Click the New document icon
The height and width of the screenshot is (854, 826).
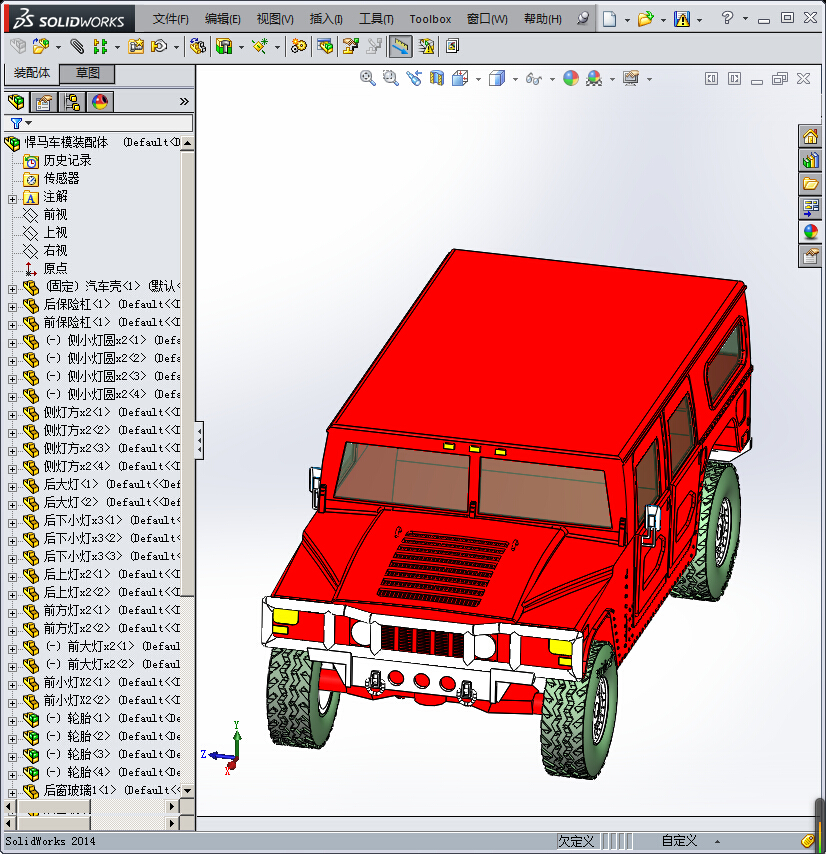point(609,19)
